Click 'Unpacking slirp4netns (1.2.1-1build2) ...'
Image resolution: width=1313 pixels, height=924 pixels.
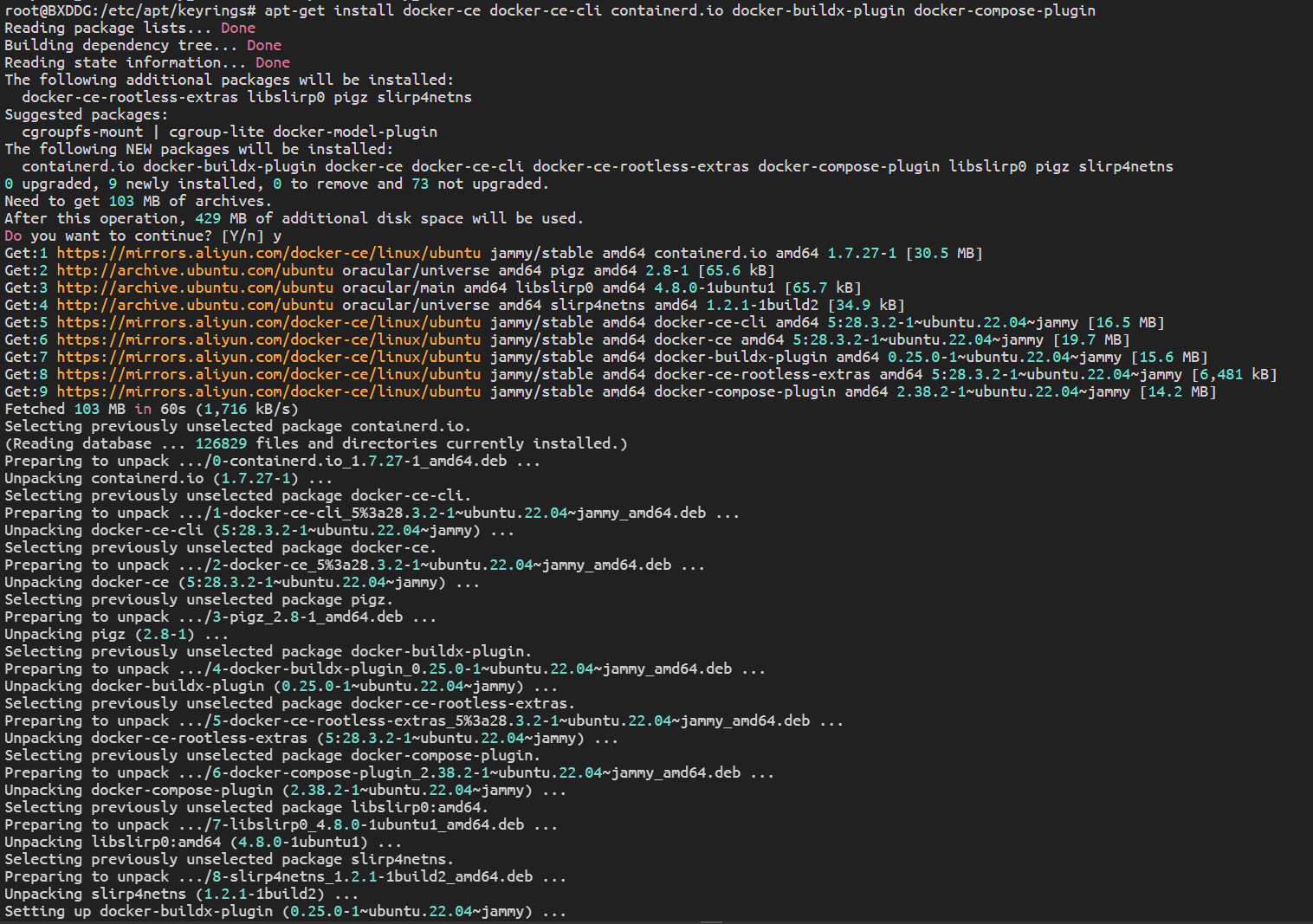click(182, 894)
